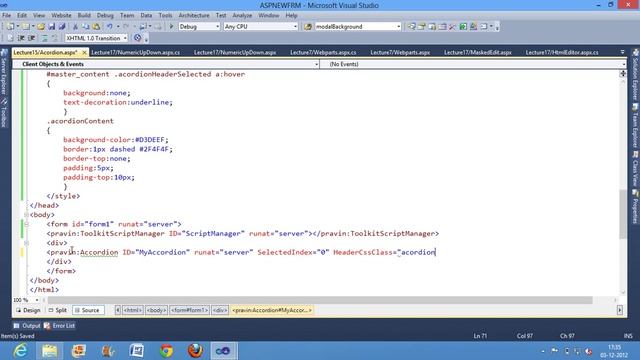Screen dimensions: 640x360
Task: Collapse the form tag outline region
Action: [26, 224]
